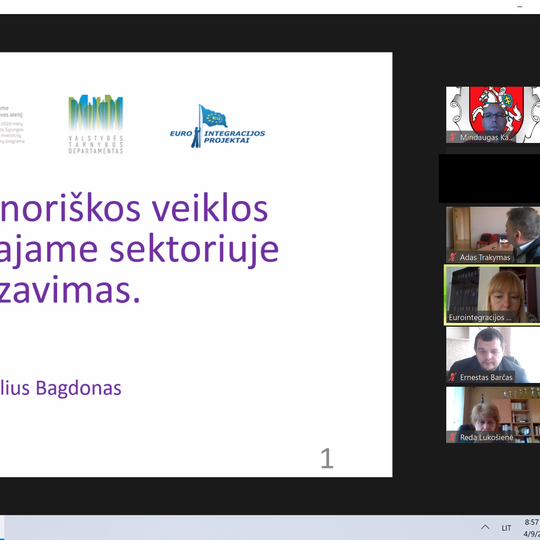The width and height of the screenshot is (540, 540).
Task: Select Reda Lukošienė video thumbnail
Action: pos(493,415)
